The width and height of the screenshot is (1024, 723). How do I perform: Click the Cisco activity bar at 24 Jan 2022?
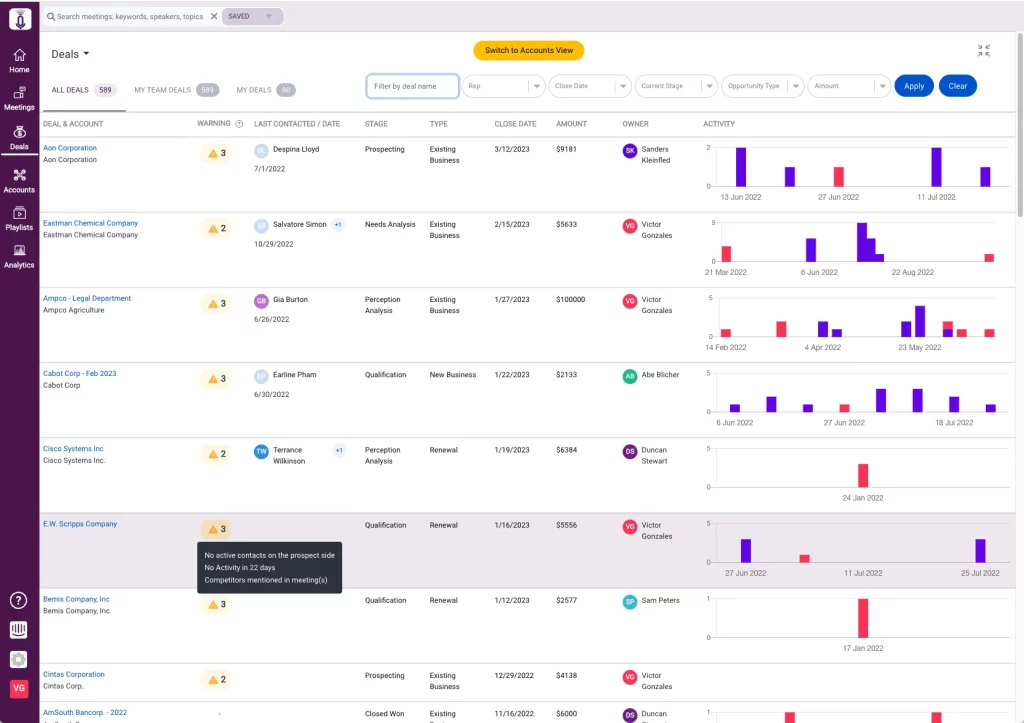(863, 475)
